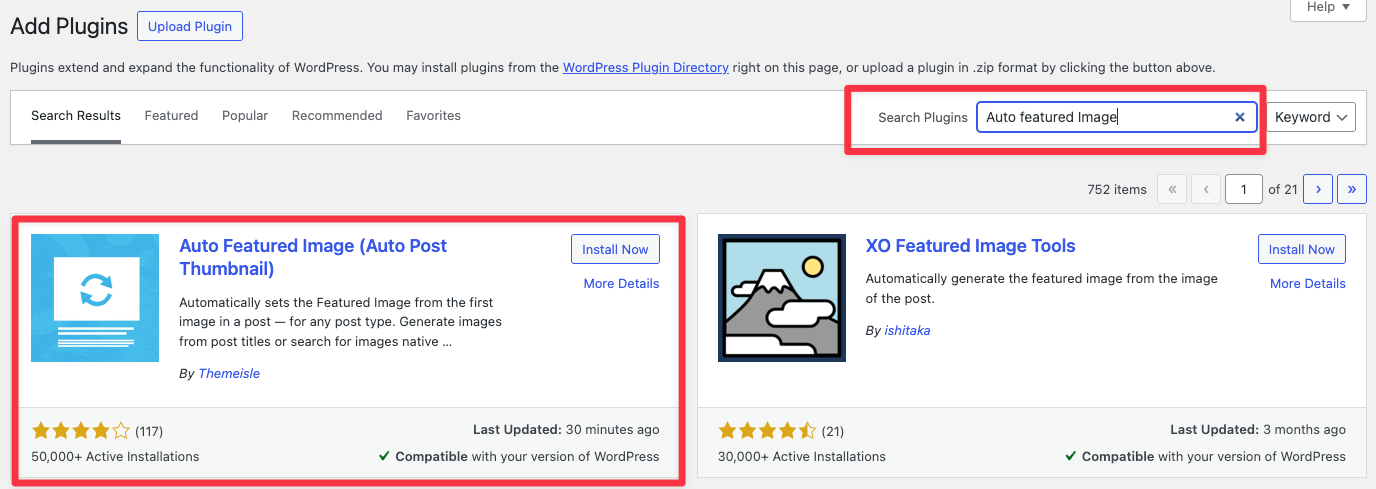The image size is (1376, 489).
Task: Click the current page number field
Action: tap(1243, 189)
